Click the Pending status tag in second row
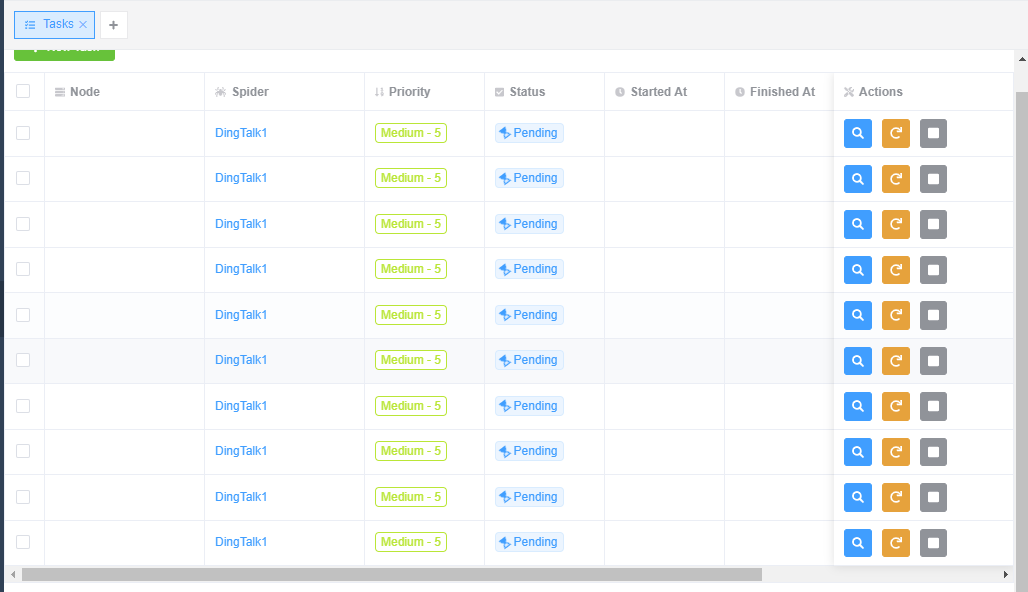The image size is (1028, 592). tap(529, 178)
